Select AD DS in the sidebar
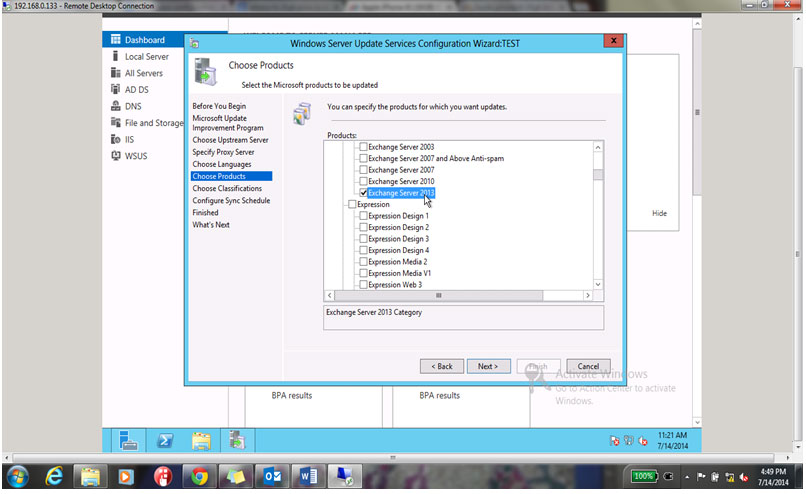The width and height of the screenshot is (806, 494). point(136,89)
